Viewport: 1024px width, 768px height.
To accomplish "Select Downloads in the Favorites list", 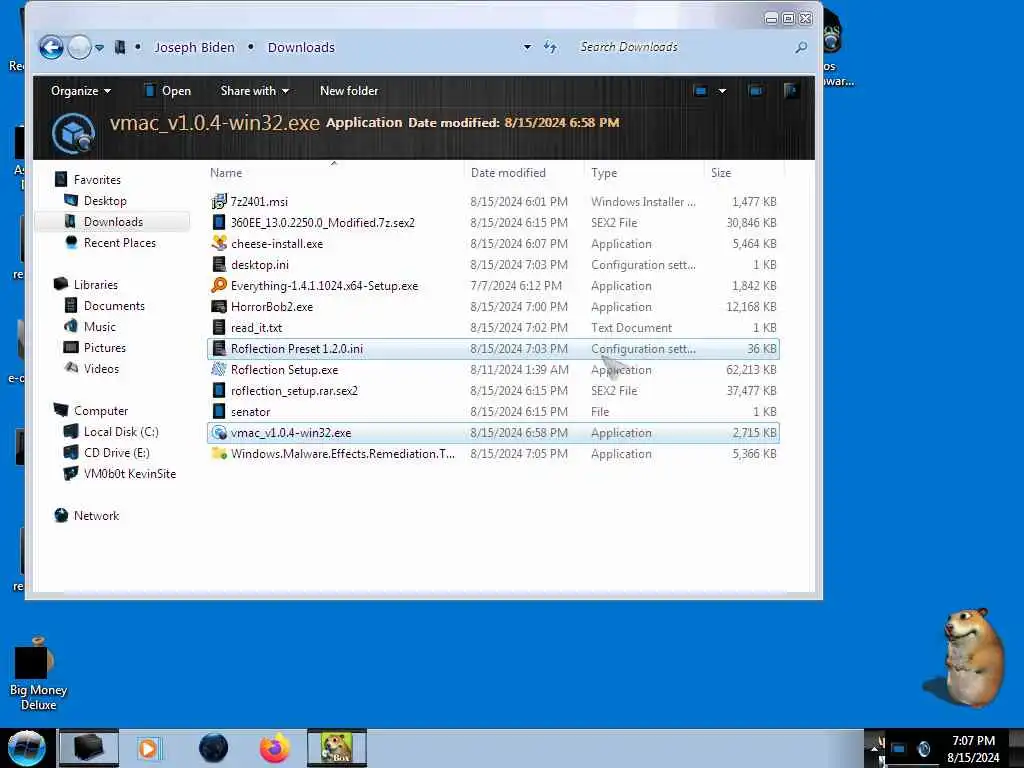I will tap(113, 221).
